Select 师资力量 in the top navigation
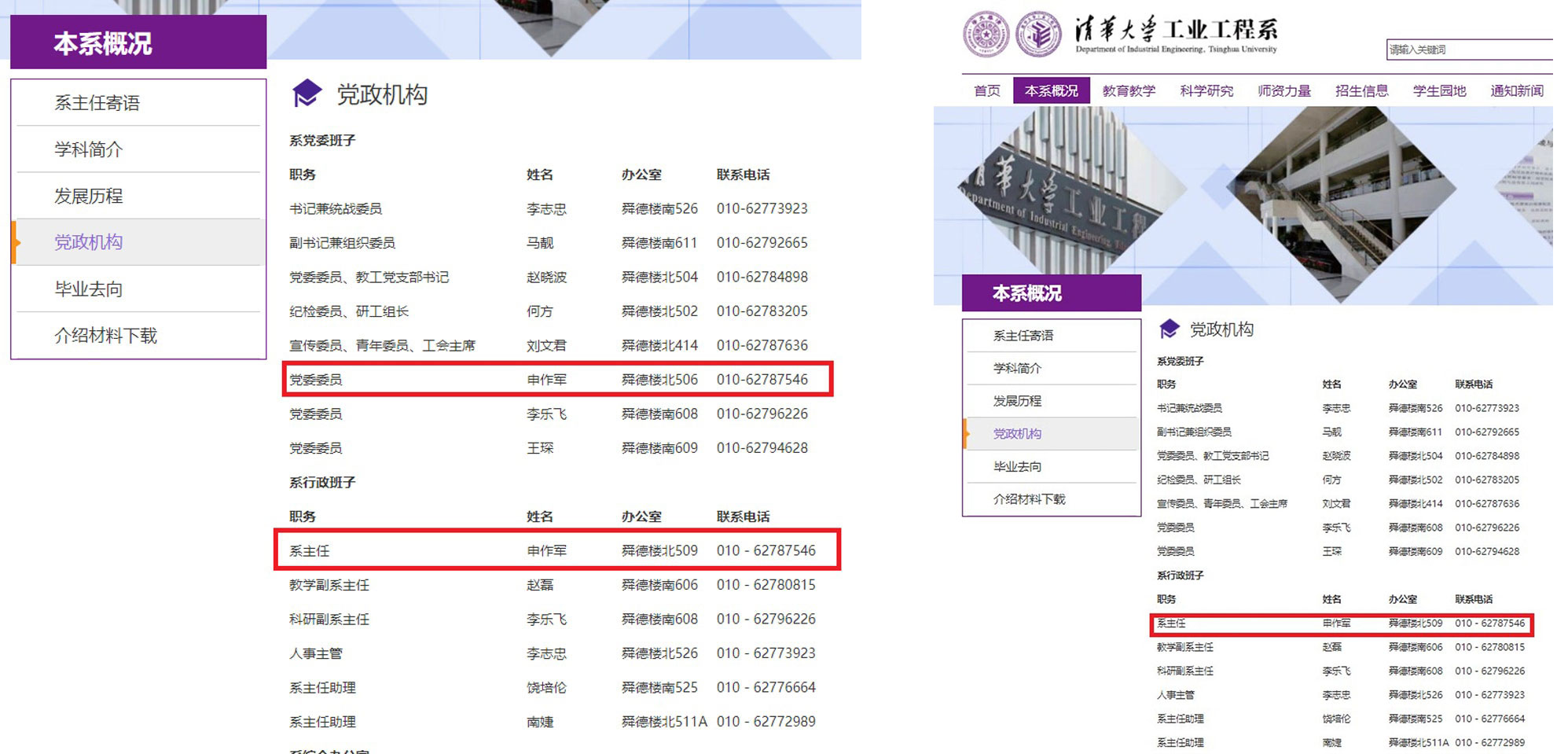Image resolution: width=1568 pixels, height=754 pixels. coord(1284,90)
